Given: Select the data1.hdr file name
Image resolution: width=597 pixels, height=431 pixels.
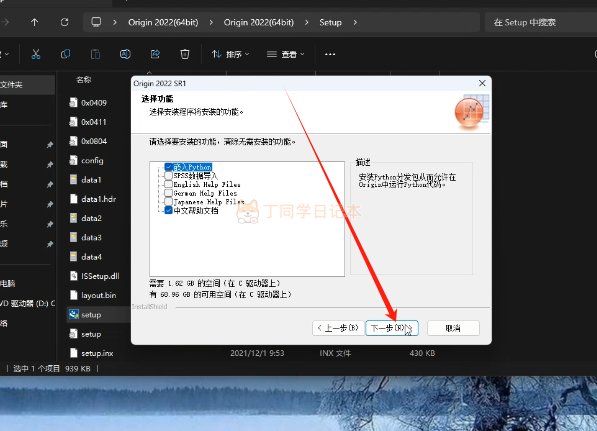Looking at the screenshot, I should pos(99,199).
